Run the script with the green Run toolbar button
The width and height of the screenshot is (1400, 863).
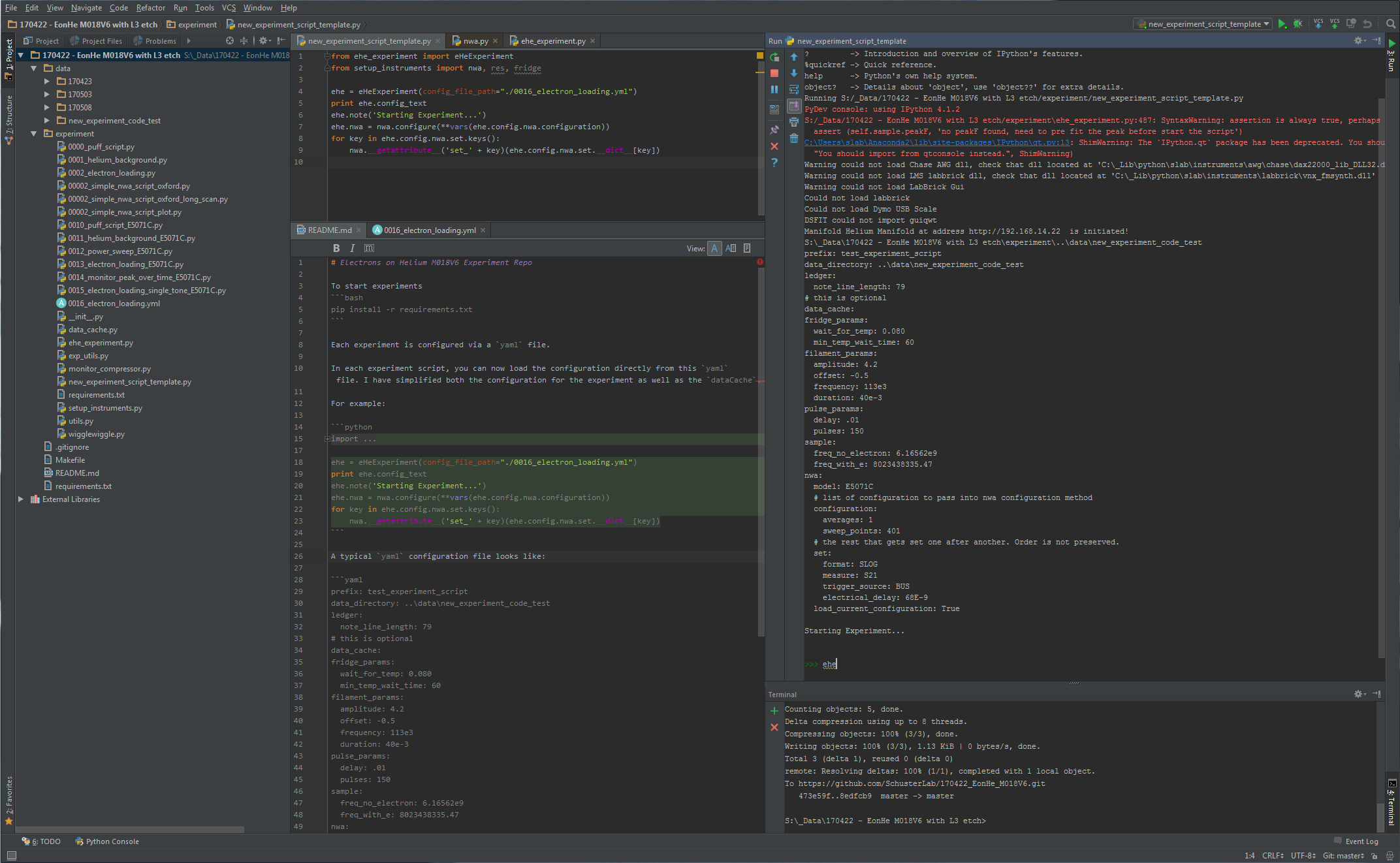(1282, 24)
